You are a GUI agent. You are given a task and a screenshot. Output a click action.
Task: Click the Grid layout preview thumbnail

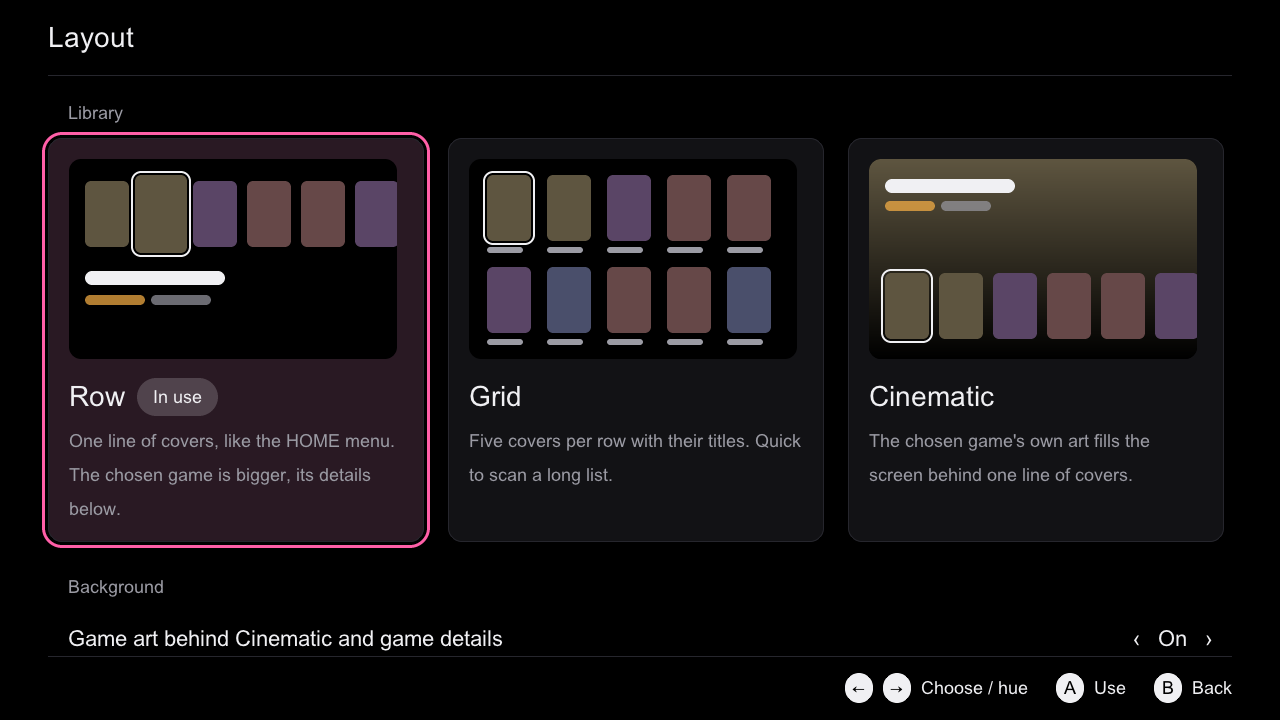633,259
